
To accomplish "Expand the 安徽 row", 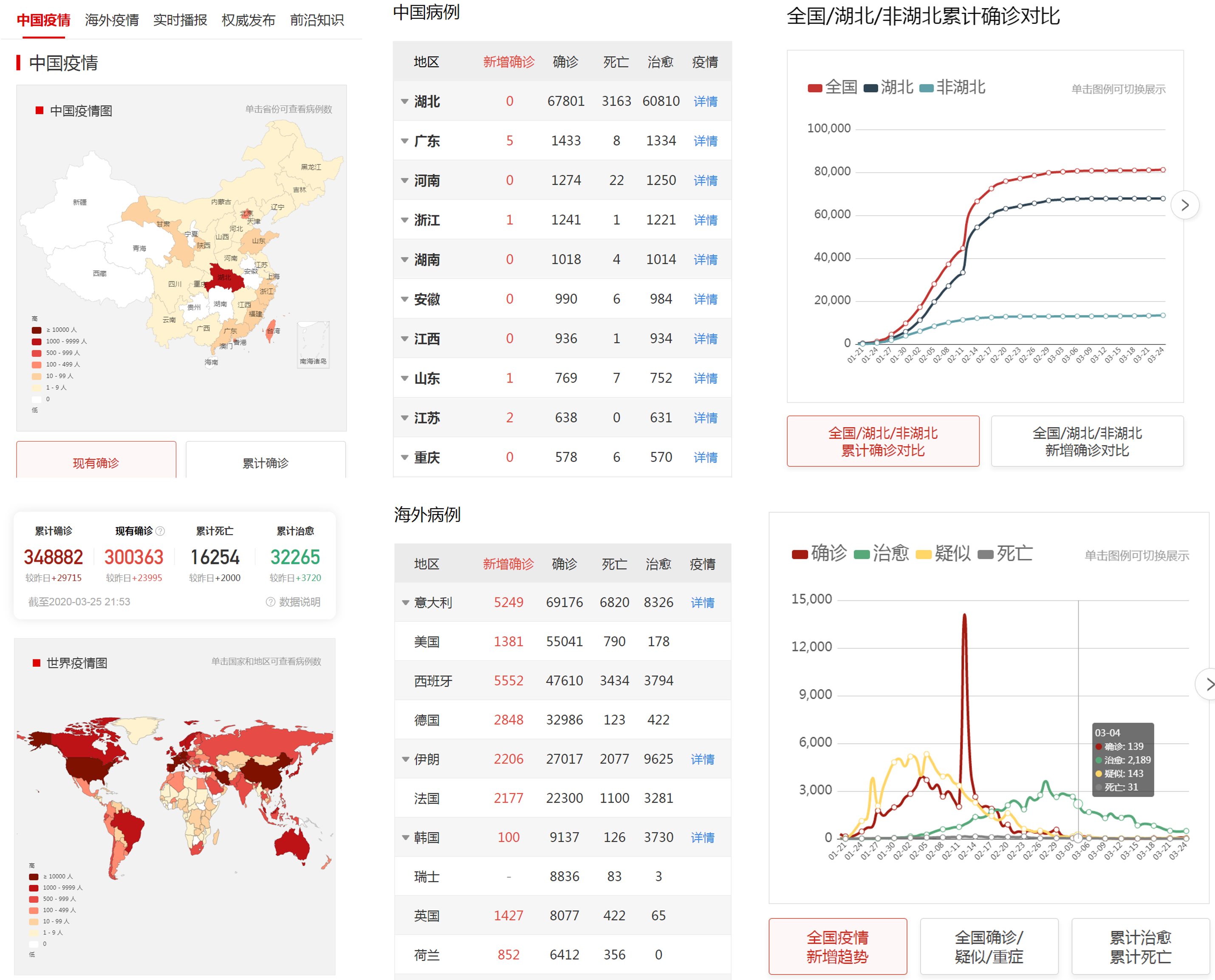I will tap(404, 299).
